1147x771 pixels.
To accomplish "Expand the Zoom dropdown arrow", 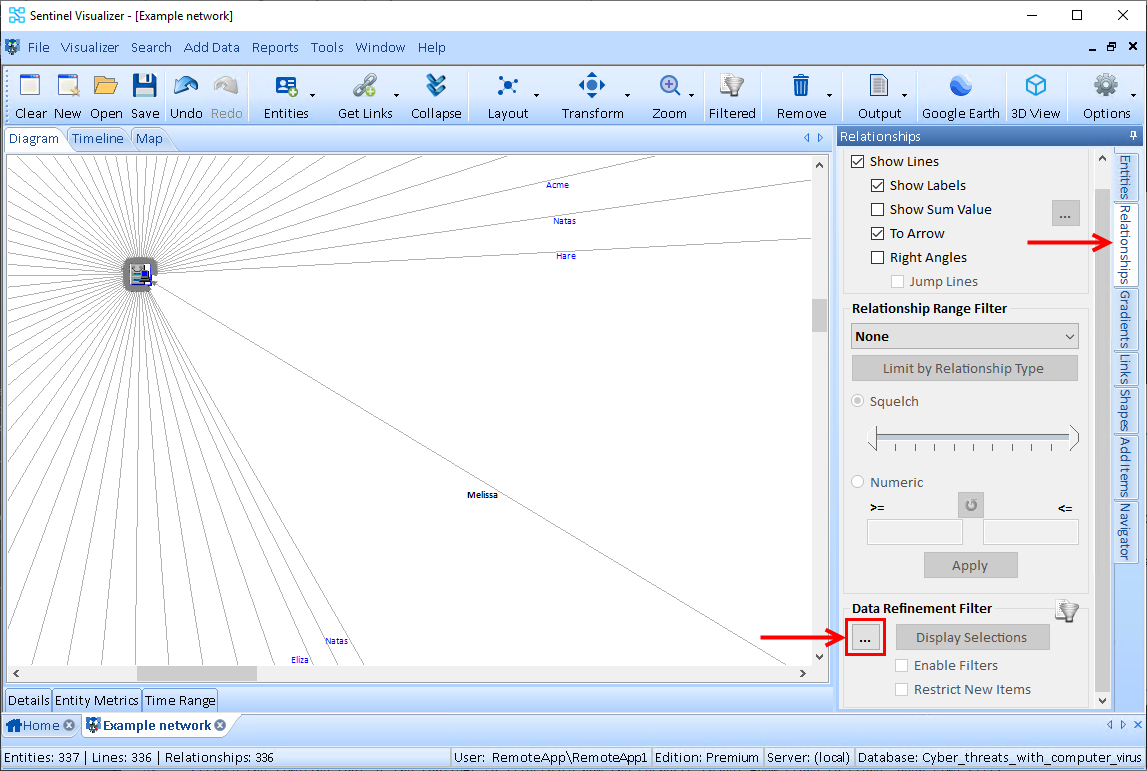I will 693,96.
